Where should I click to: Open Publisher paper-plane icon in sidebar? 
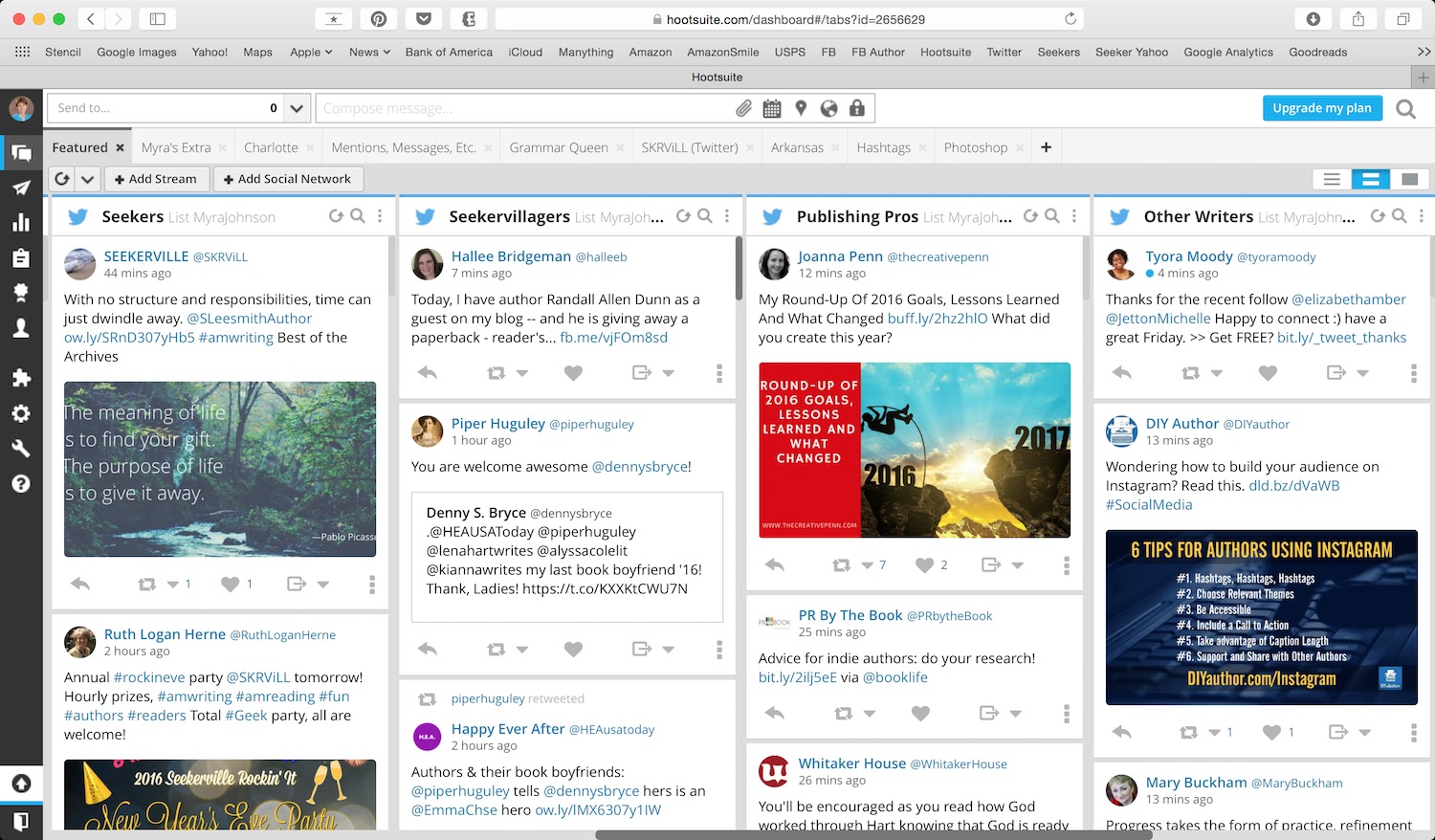tap(20, 188)
